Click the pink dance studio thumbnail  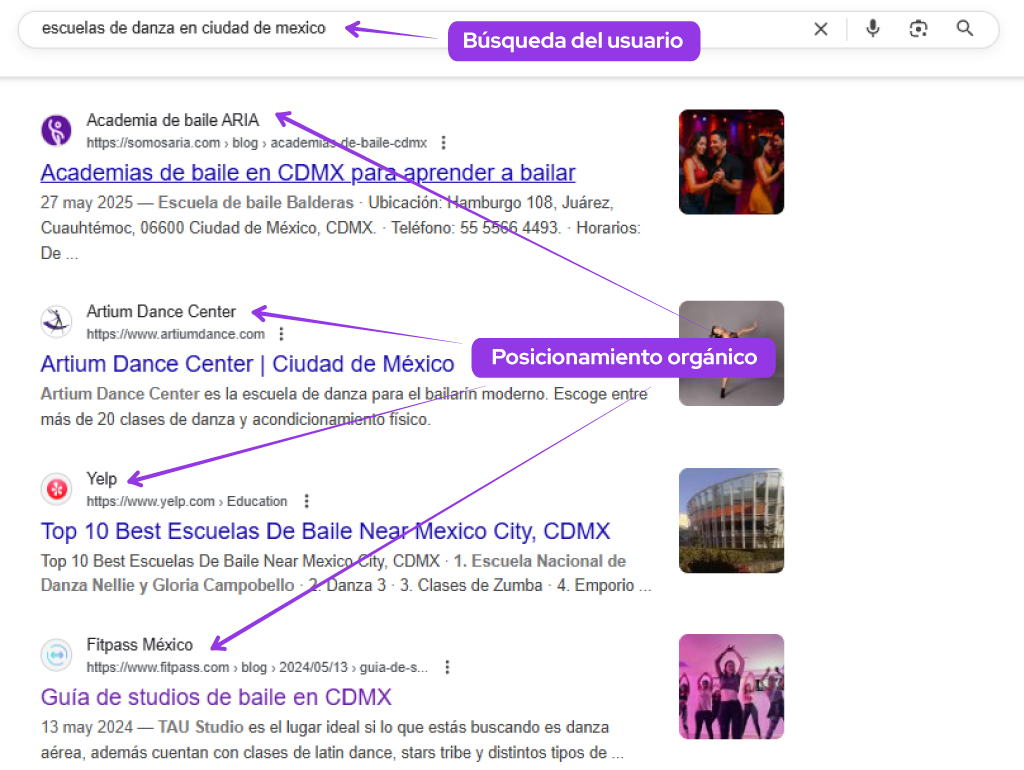(x=731, y=686)
